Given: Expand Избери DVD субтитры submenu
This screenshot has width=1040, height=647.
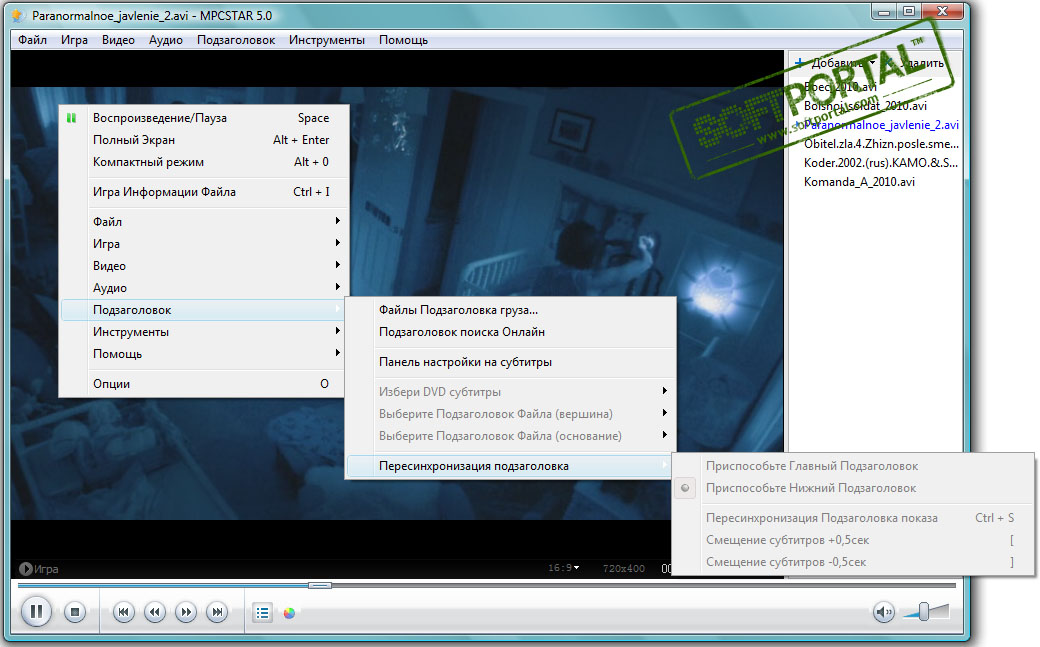Looking at the screenshot, I should point(510,392).
